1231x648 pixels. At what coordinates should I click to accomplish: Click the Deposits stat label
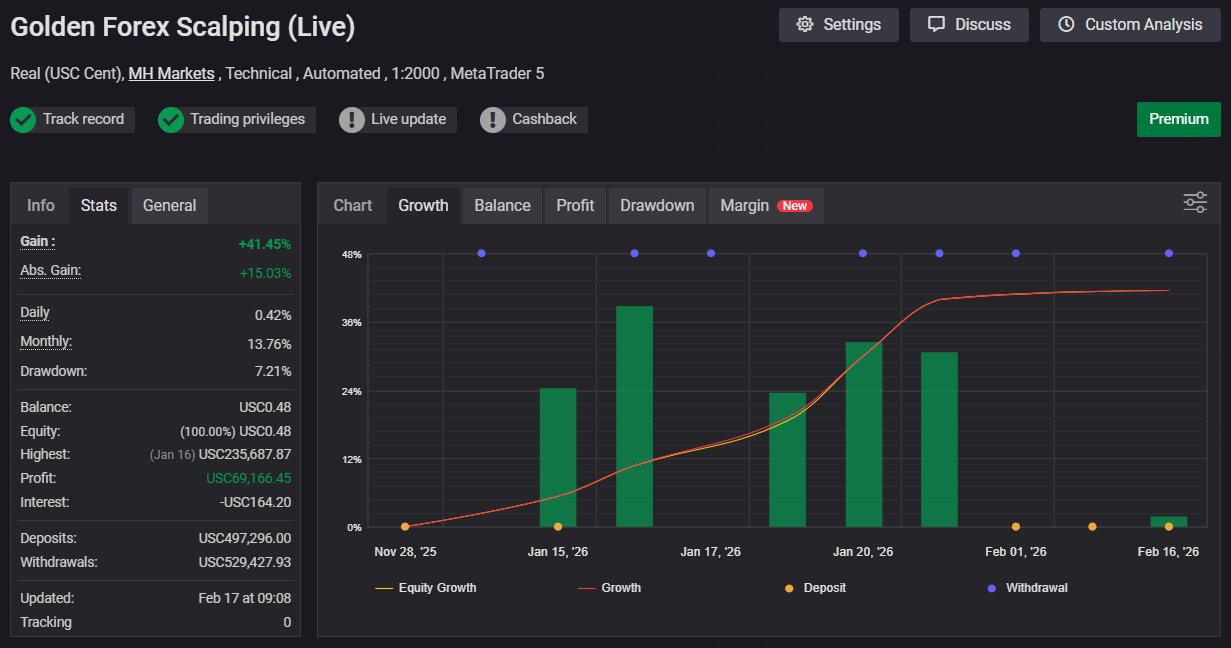click(x=48, y=538)
